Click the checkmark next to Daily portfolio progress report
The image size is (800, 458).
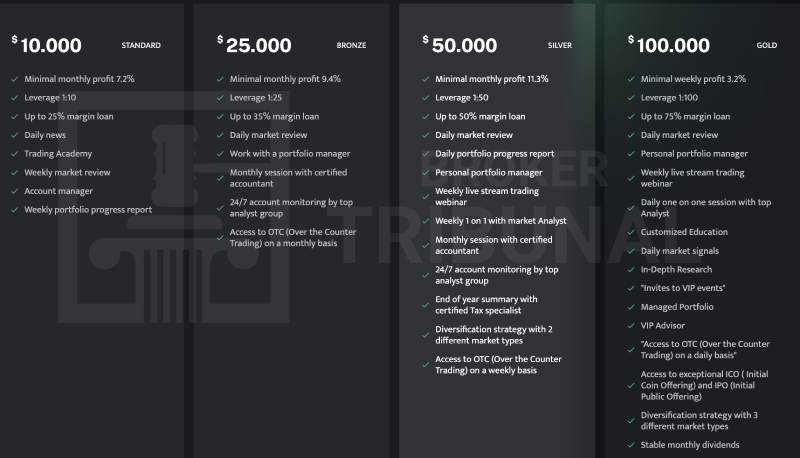click(x=424, y=154)
